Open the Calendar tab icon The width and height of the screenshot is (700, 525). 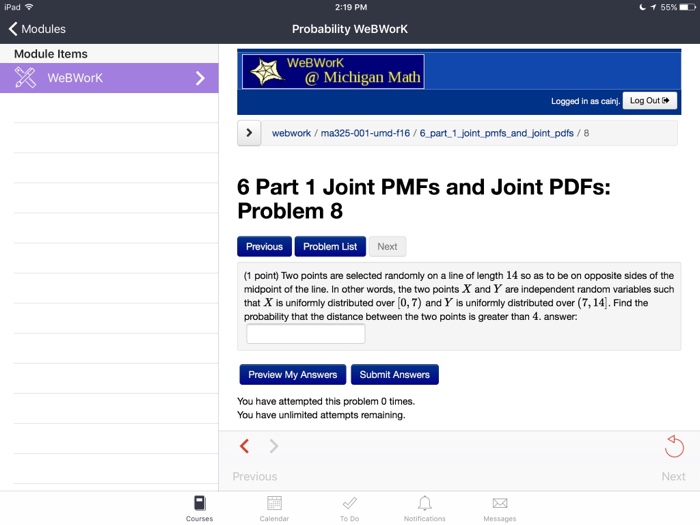(274, 504)
